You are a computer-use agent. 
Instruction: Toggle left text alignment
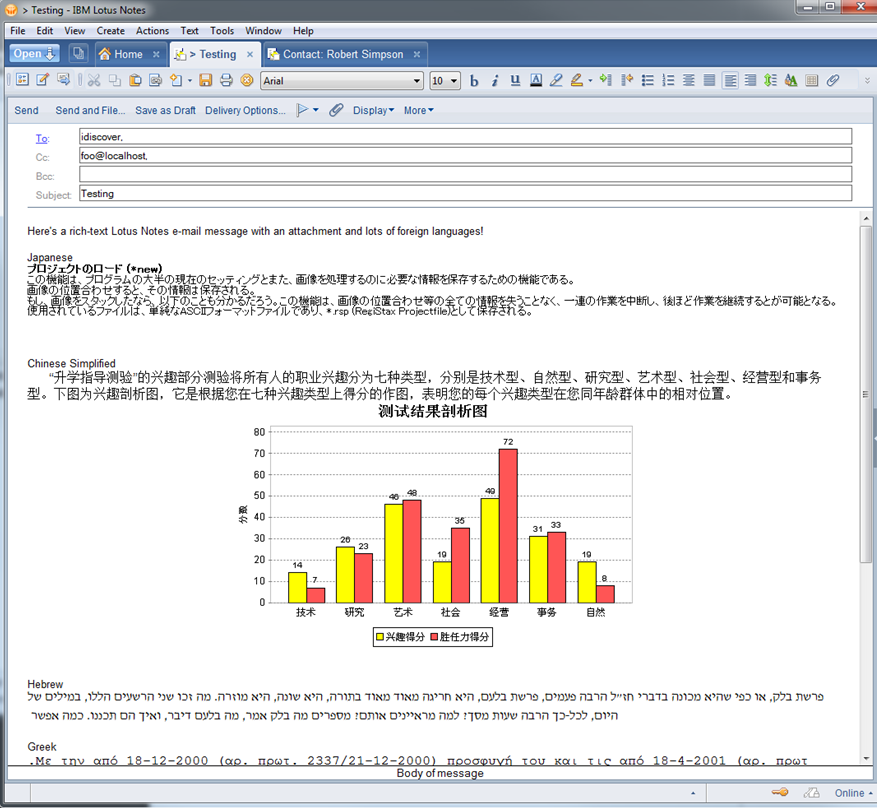[730, 81]
